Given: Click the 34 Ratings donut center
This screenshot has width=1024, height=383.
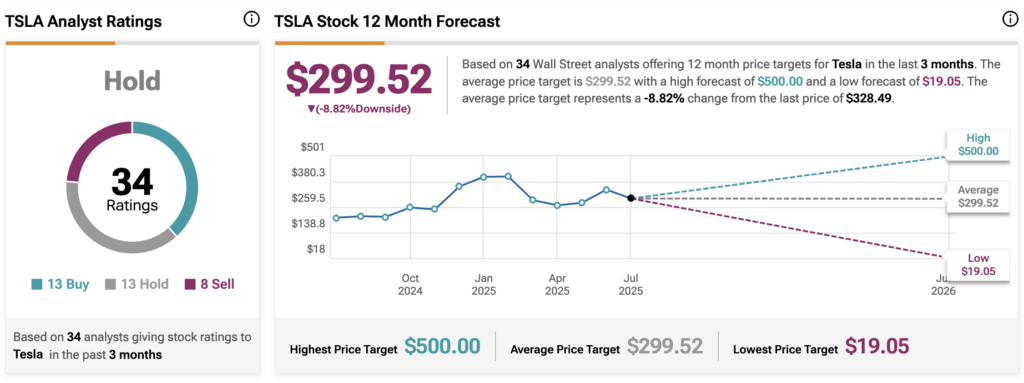Looking at the screenshot, I should point(132,188).
